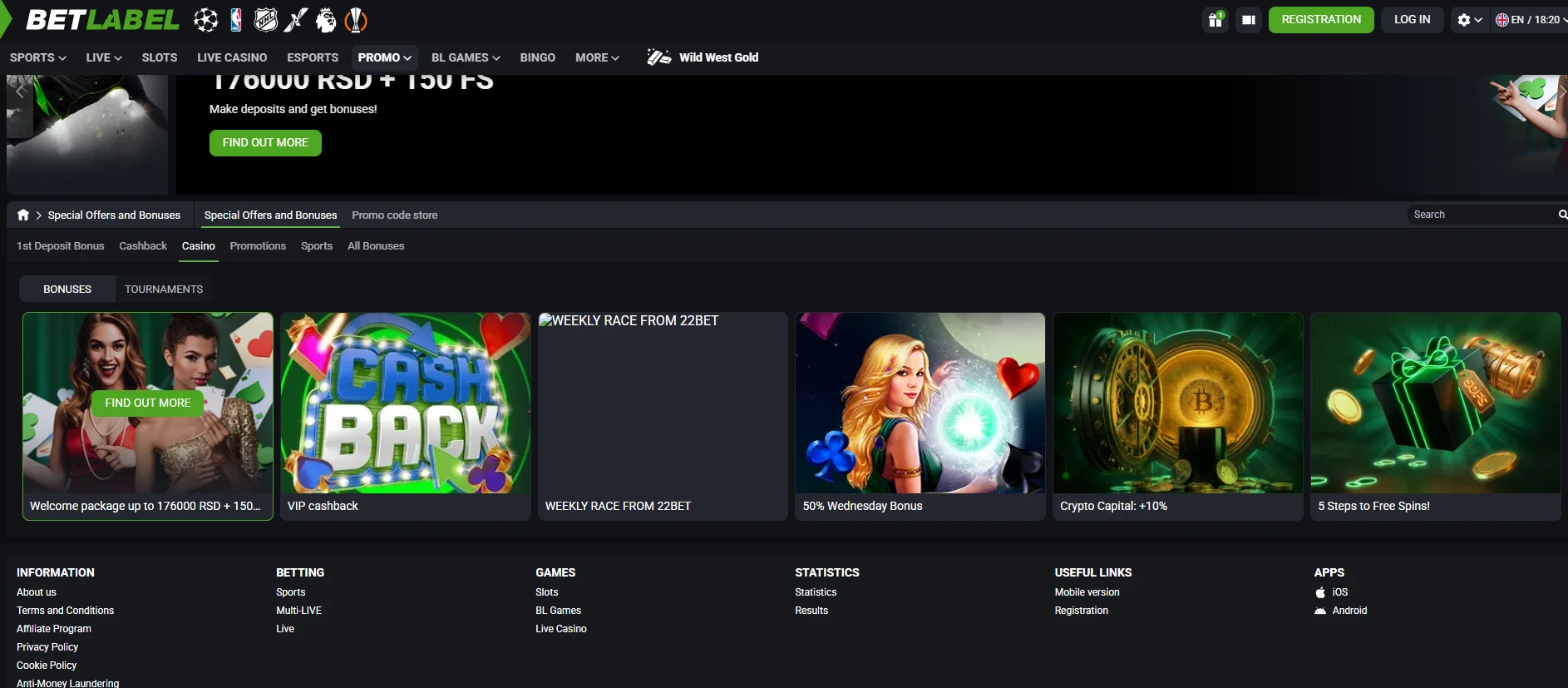Screen dimensions: 1568x688
Task: Open the Affiliate Program footer link
Action: click(x=54, y=629)
